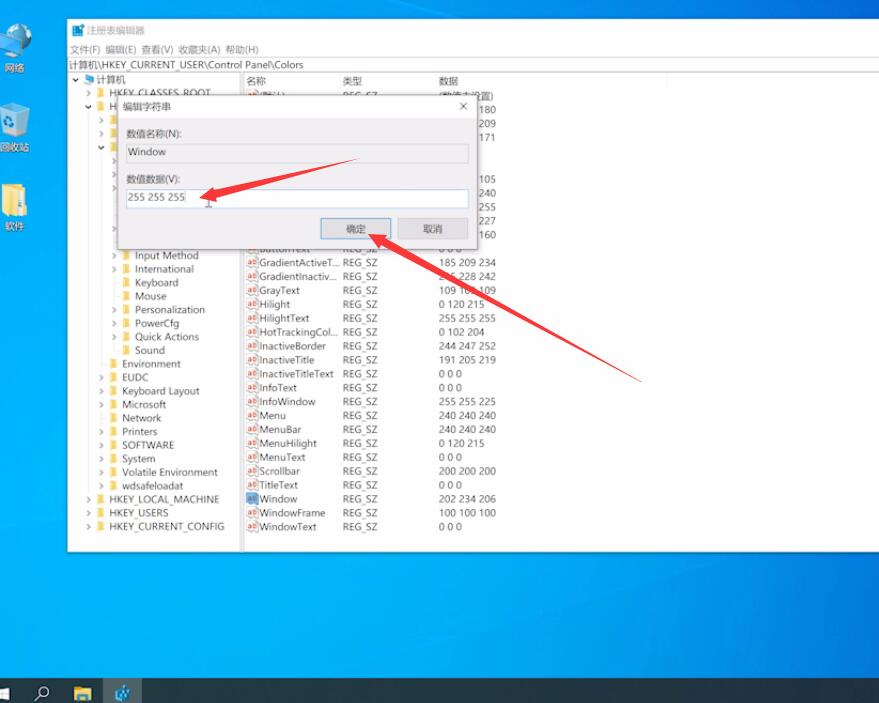This screenshot has height=703, width=879.
Task: Click the Scrollbar value string icon
Action: 252,471
